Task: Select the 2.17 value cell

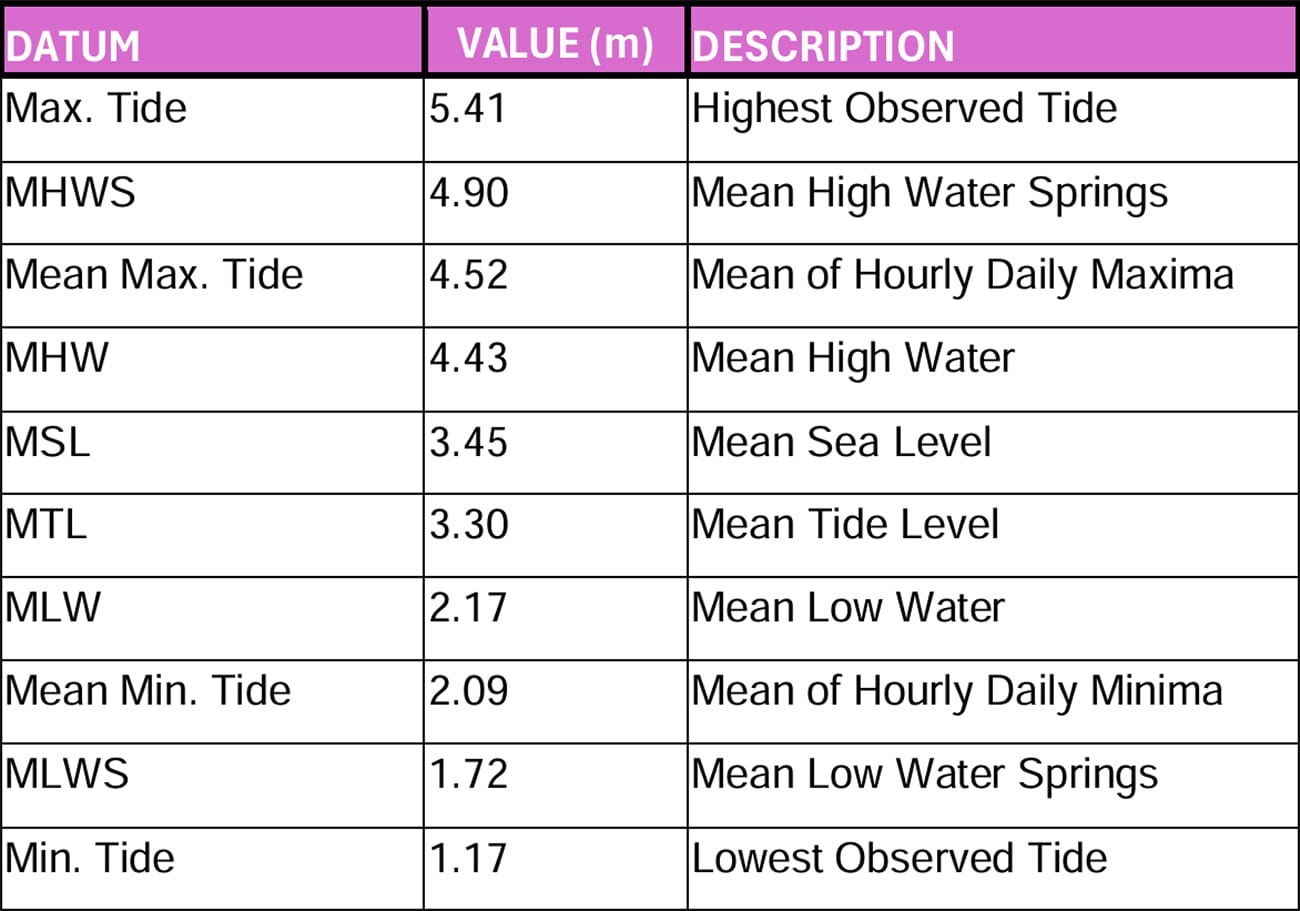Action: [x=468, y=607]
